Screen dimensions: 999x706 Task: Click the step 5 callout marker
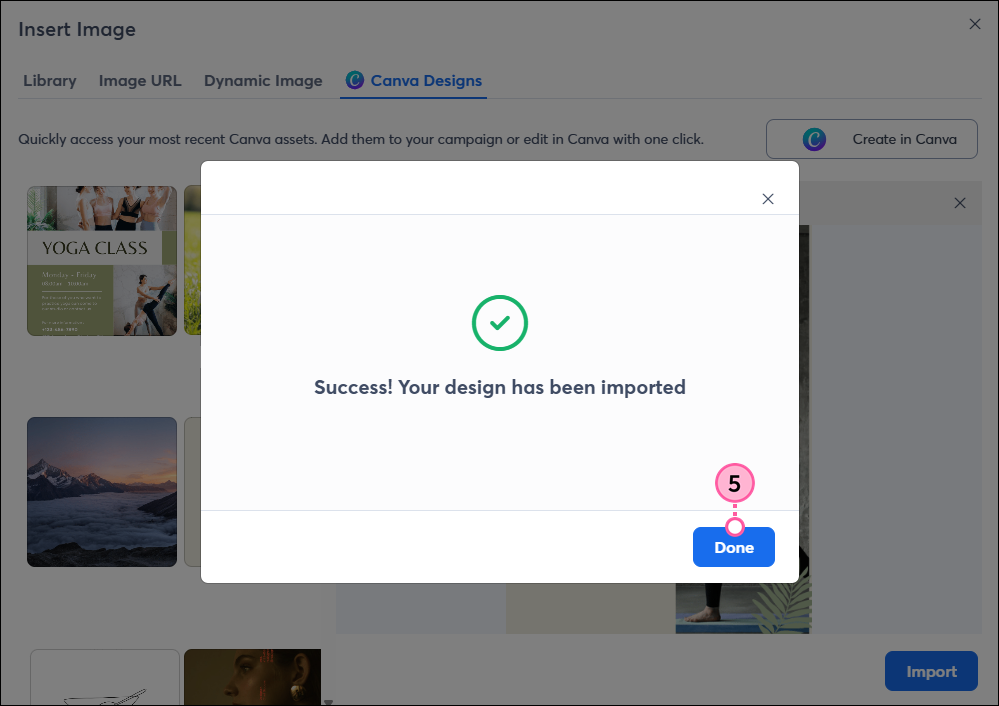click(734, 484)
